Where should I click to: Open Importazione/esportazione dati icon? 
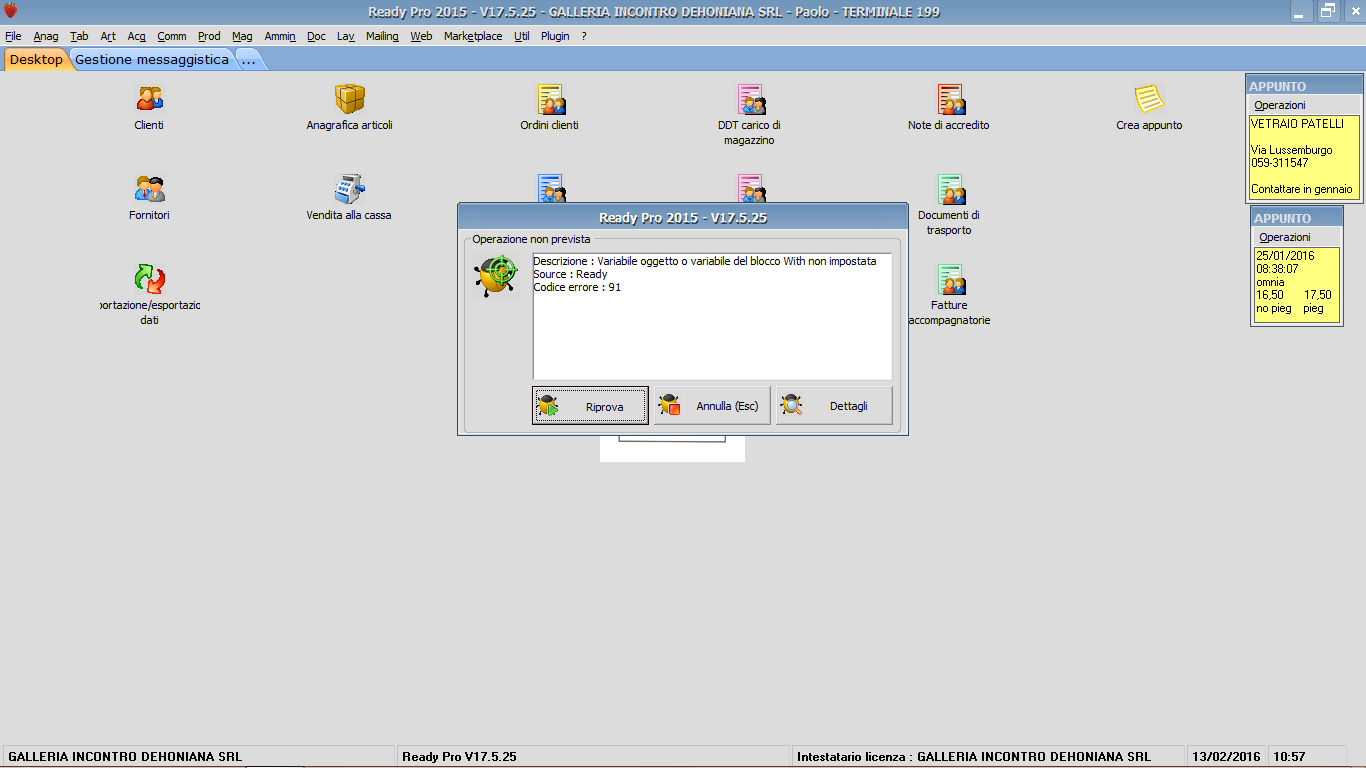click(149, 278)
